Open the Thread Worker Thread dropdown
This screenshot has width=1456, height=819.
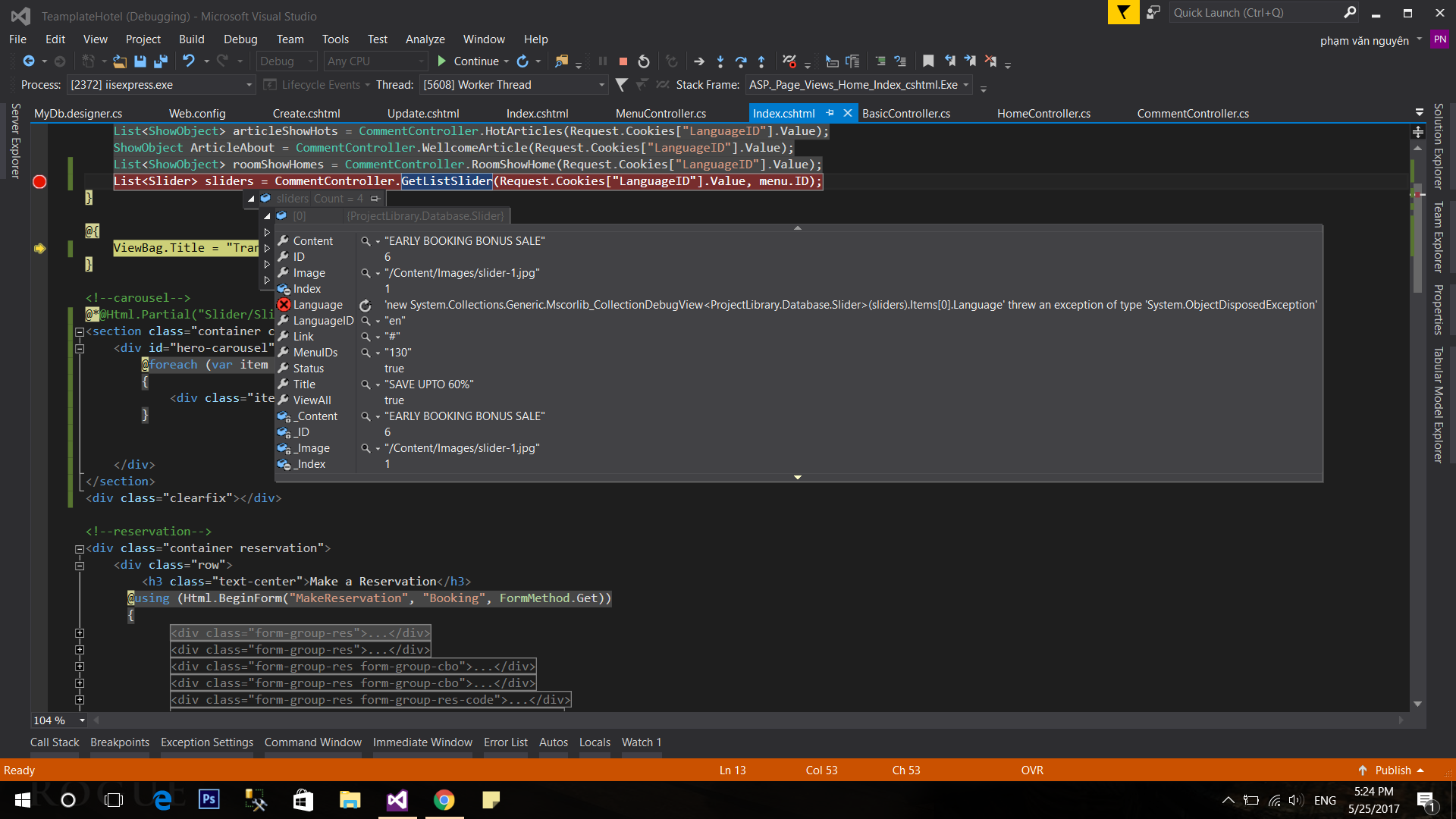(601, 85)
